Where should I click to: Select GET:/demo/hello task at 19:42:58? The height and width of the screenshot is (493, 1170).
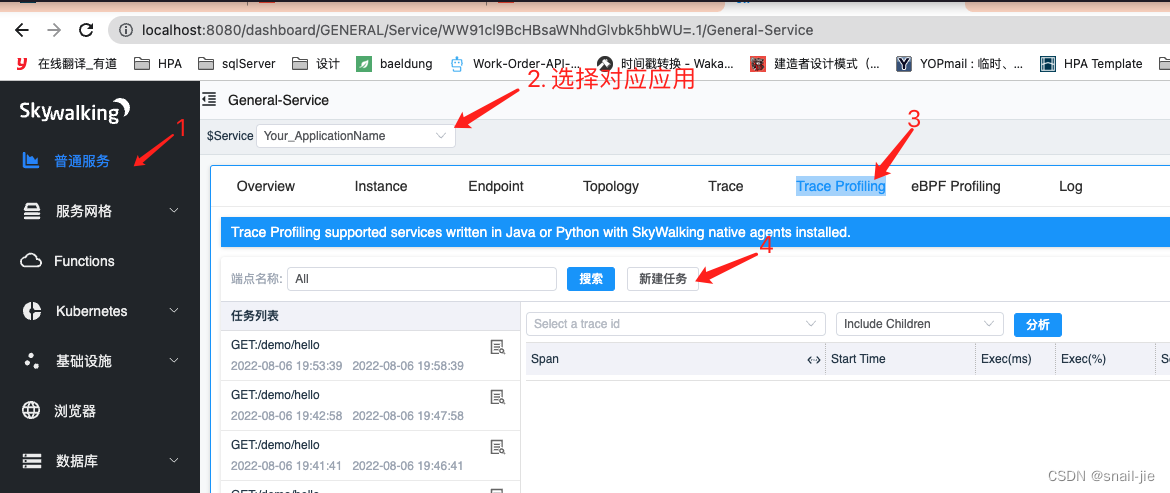coord(370,406)
